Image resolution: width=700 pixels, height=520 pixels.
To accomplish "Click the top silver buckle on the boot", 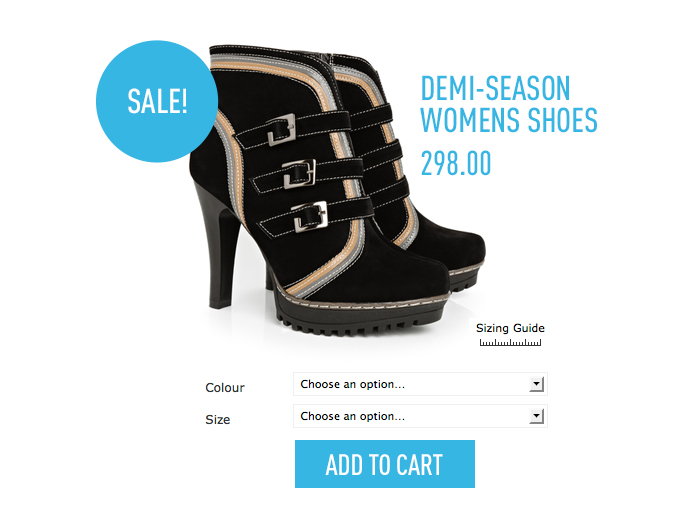I will [x=282, y=130].
